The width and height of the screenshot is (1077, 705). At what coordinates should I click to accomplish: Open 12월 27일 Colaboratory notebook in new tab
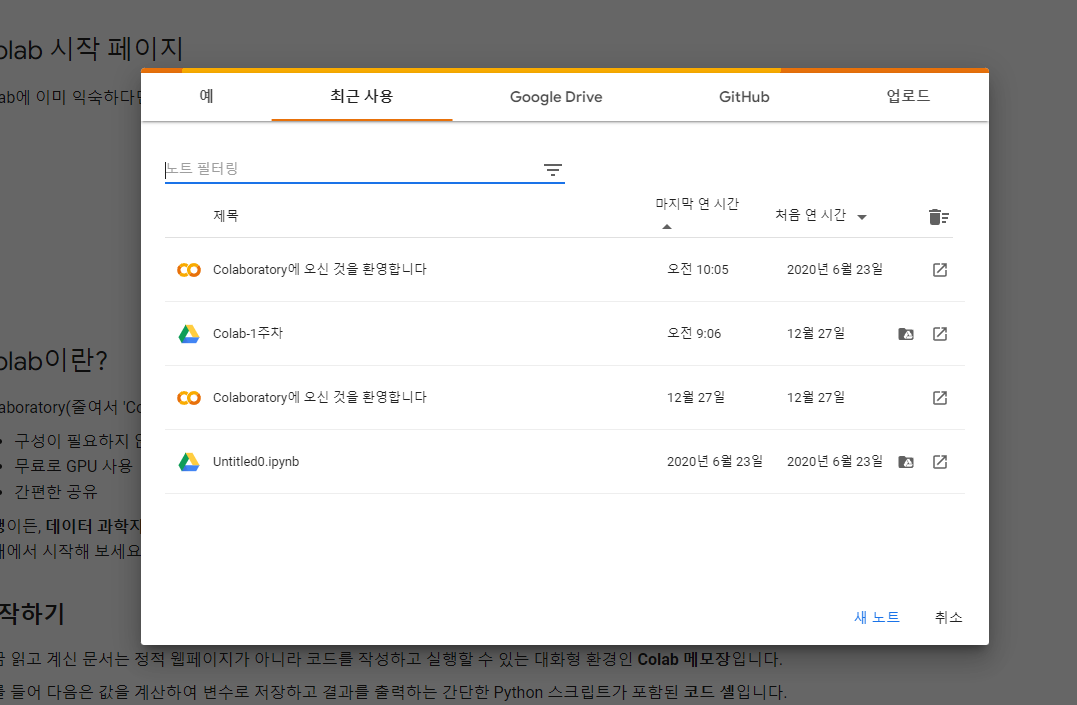940,398
